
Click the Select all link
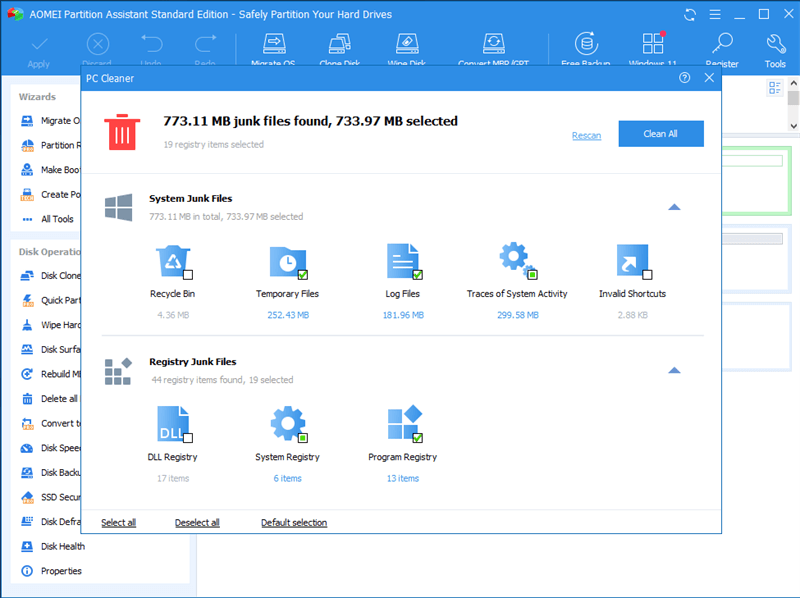click(x=118, y=523)
